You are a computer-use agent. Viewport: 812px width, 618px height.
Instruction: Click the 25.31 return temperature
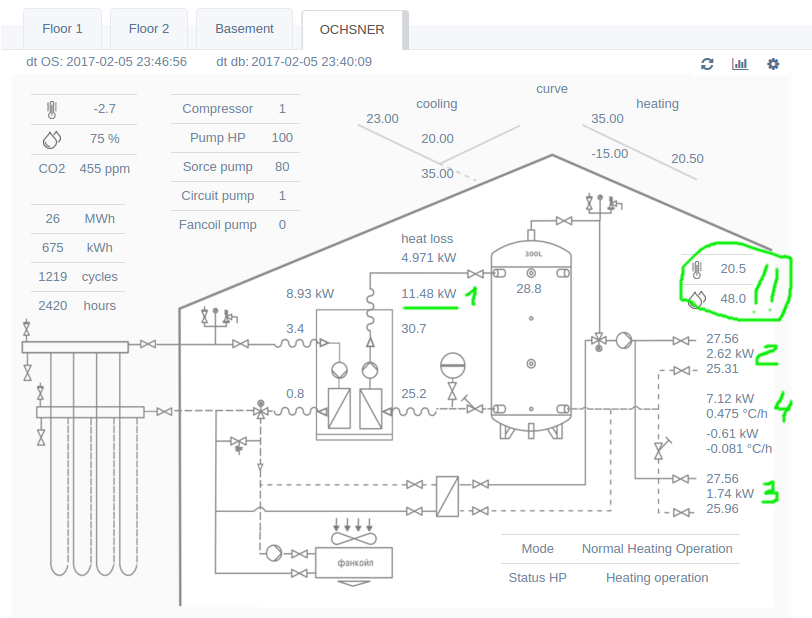tap(722, 369)
